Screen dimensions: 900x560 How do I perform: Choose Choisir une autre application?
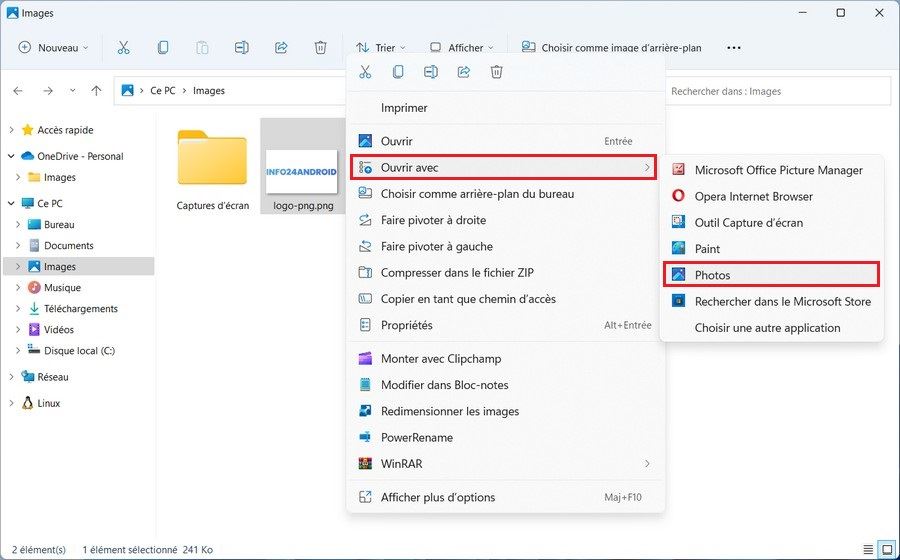pyautogui.click(x=771, y=328)
